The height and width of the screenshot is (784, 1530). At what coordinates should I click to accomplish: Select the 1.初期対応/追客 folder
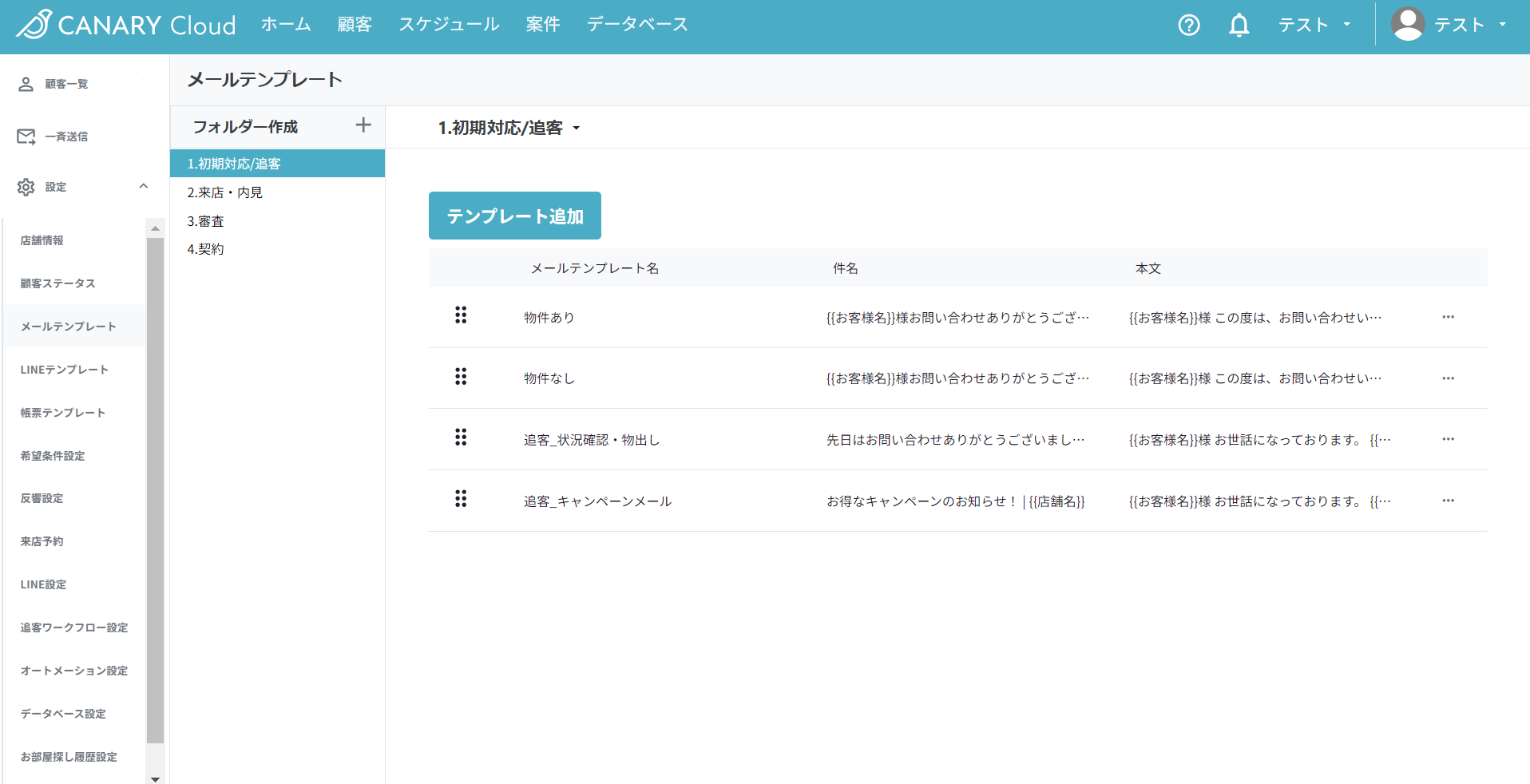pyautogui.click(x=277, y=164)
